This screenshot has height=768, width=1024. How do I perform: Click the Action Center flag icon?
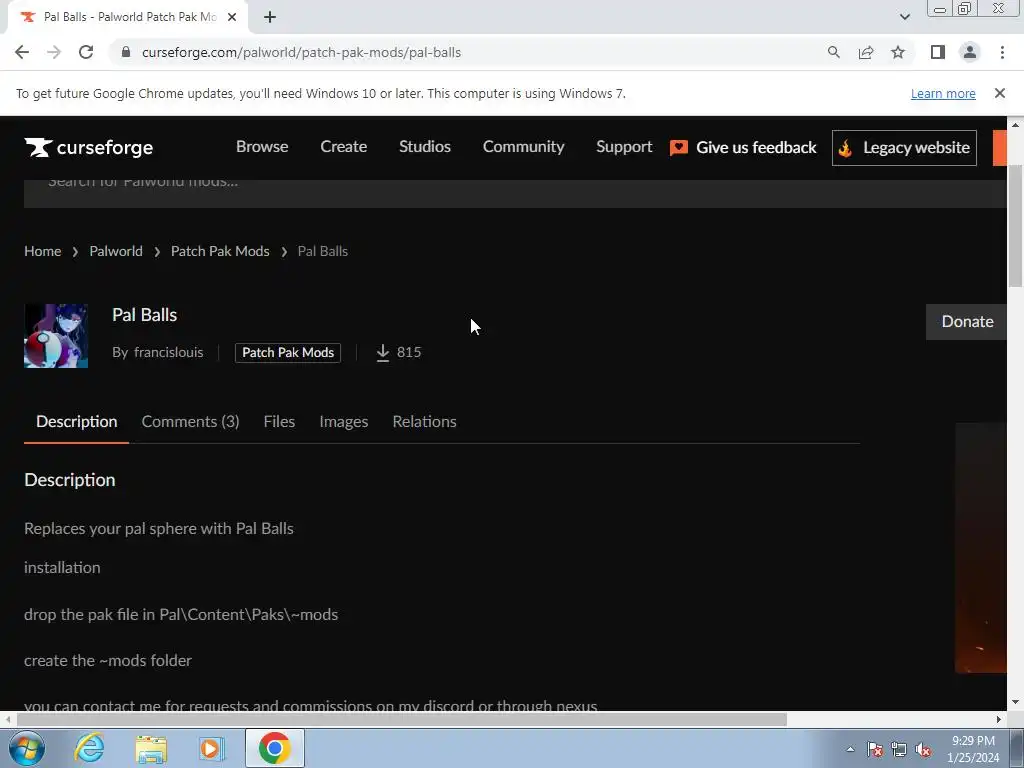tap(875, 749)
